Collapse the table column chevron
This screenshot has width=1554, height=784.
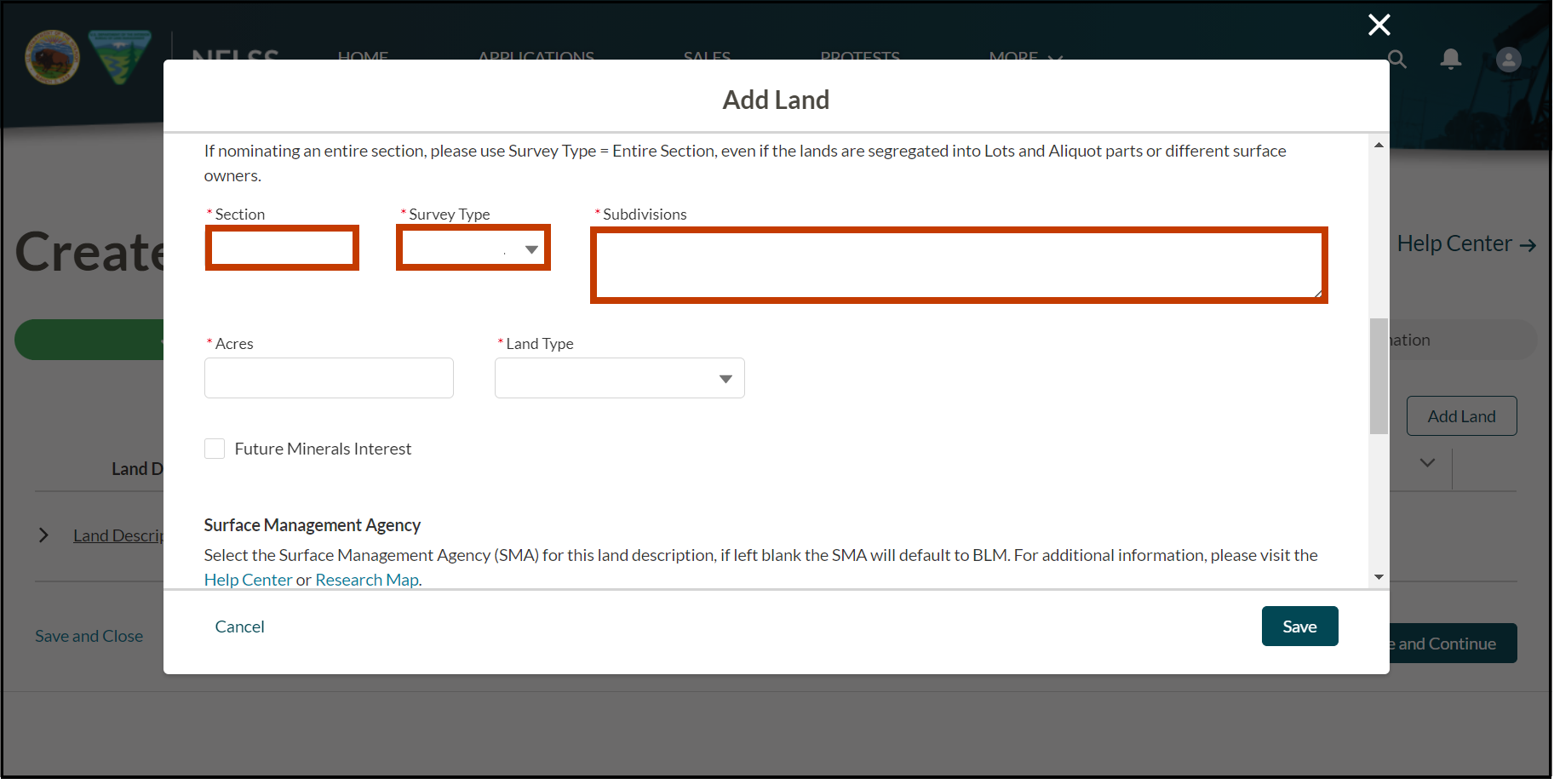point(1428,463)
